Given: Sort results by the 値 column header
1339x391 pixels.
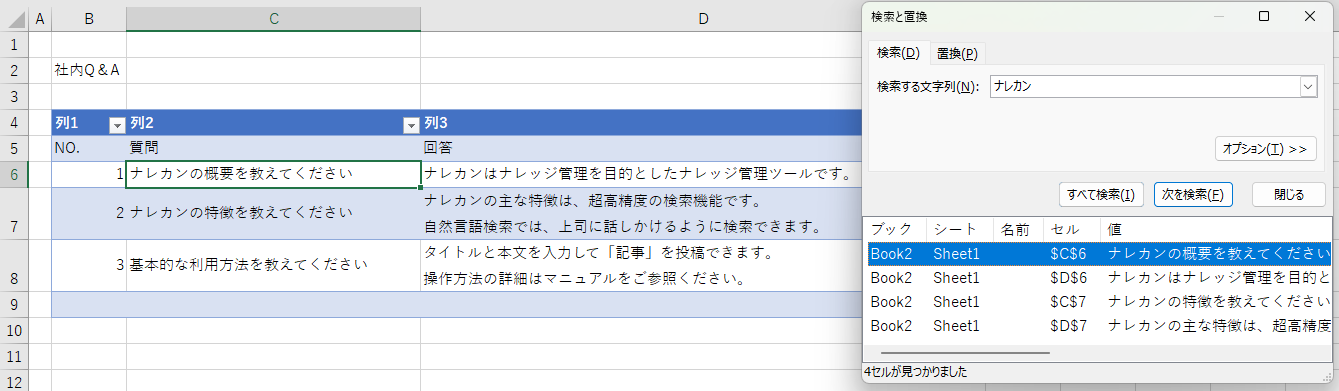Looking at the screenshot, I should [x=1217, y=229].
